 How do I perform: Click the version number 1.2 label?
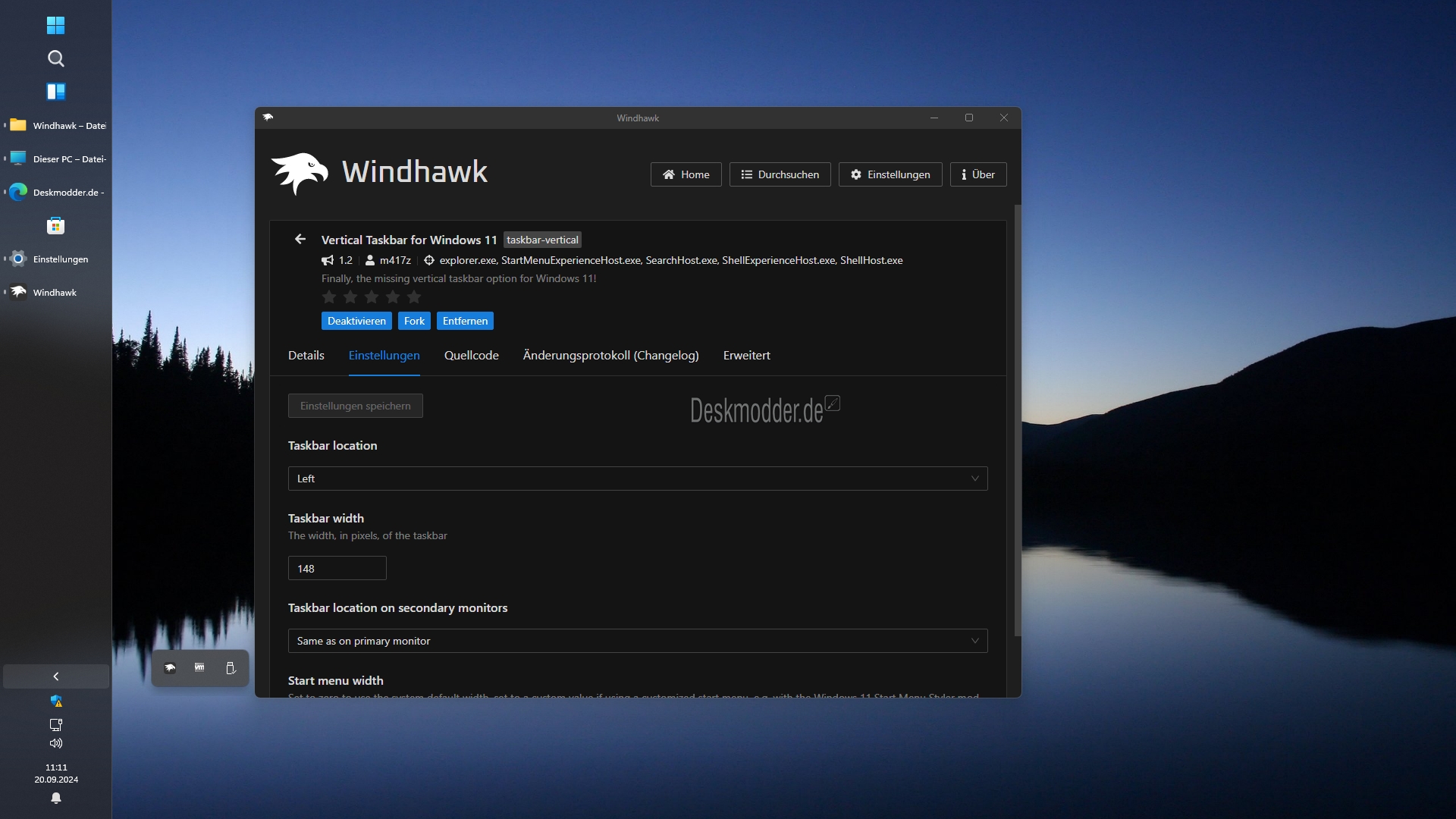click(x=346, y=260)
